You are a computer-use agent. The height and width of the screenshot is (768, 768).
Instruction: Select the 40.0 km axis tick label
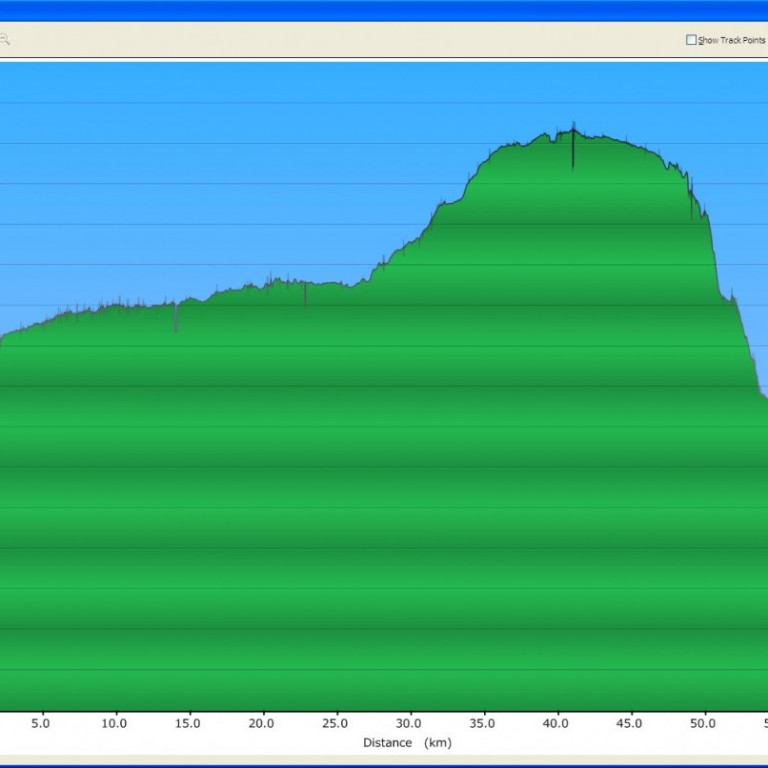tap(556, 723)
